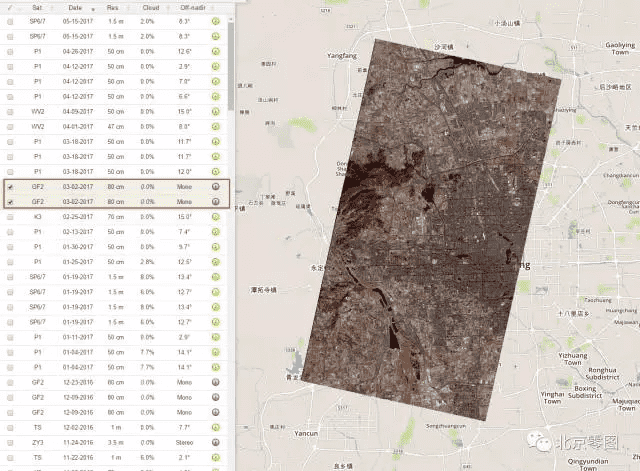Click green icon on P1 03-18-2017 12.0° row
640x471 pixels.
pos(216,172)
